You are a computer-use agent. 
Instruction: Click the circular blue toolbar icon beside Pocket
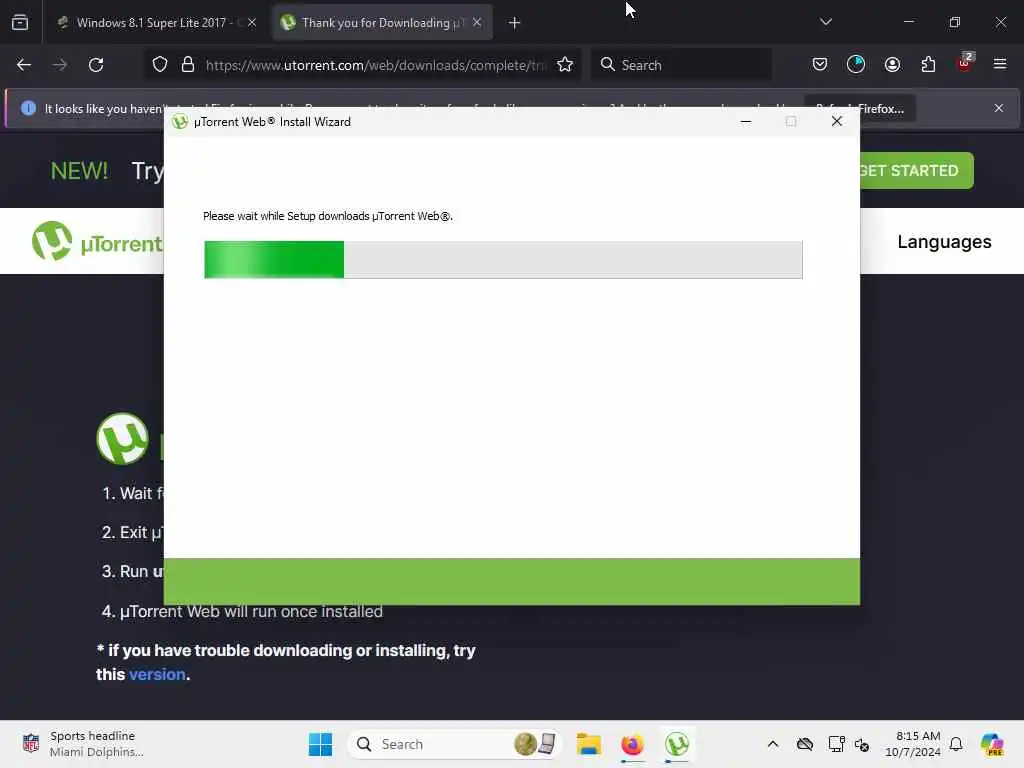tap(856, 64)
